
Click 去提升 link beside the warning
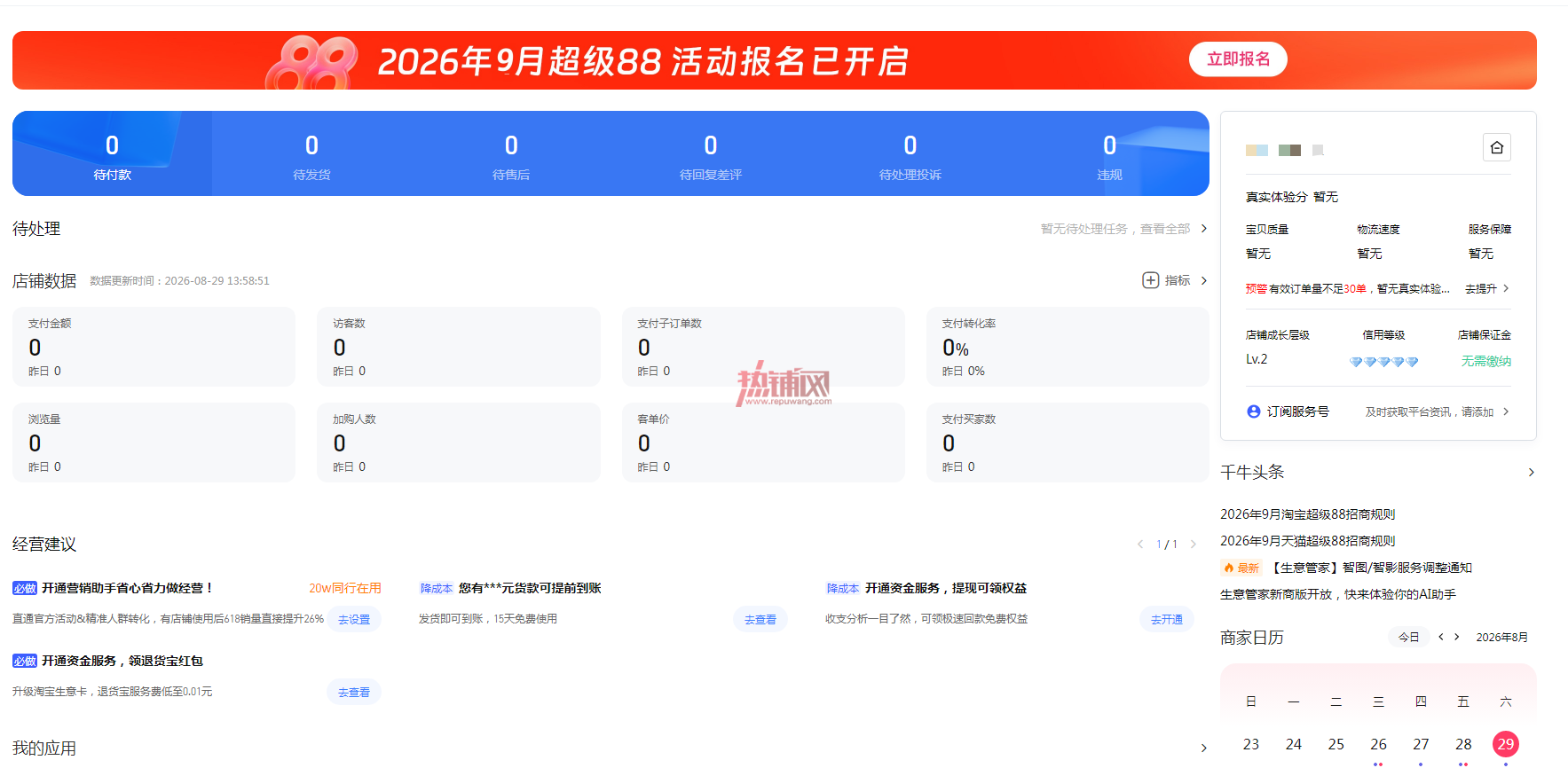pos(1486,289)
